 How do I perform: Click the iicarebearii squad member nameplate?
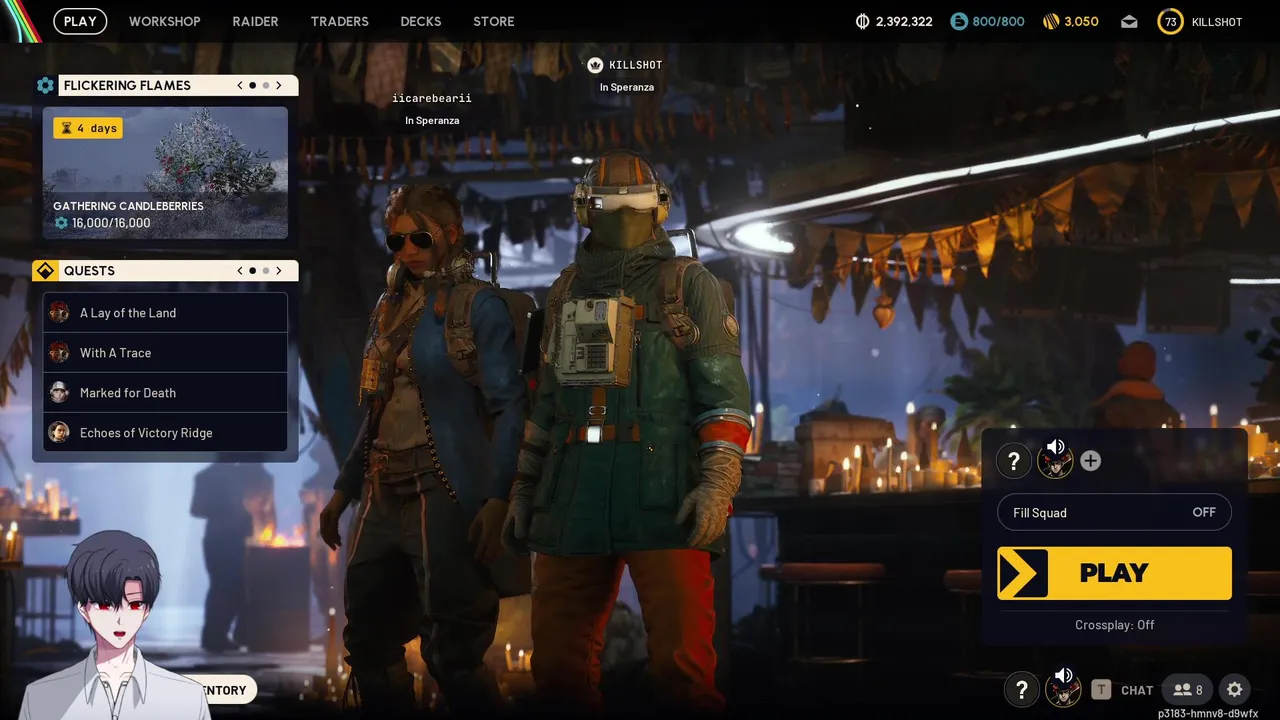tap(432, 99)
